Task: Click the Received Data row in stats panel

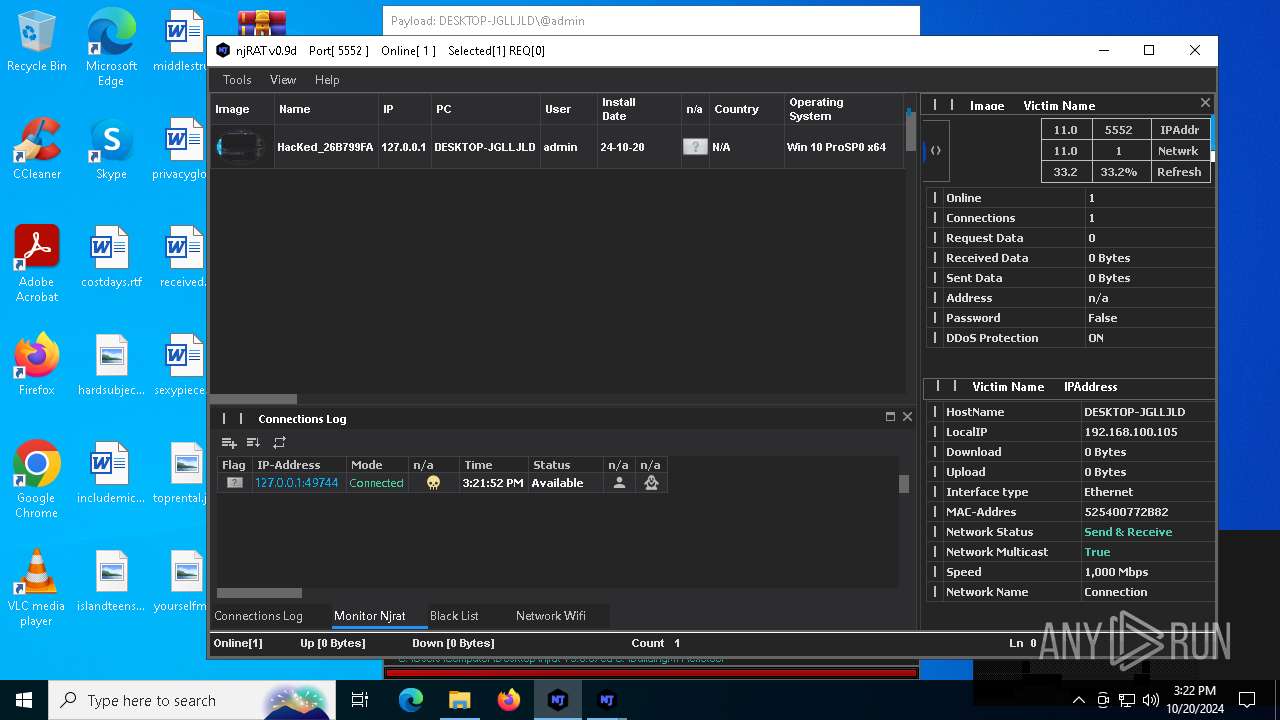Action: pos(1070,258)
